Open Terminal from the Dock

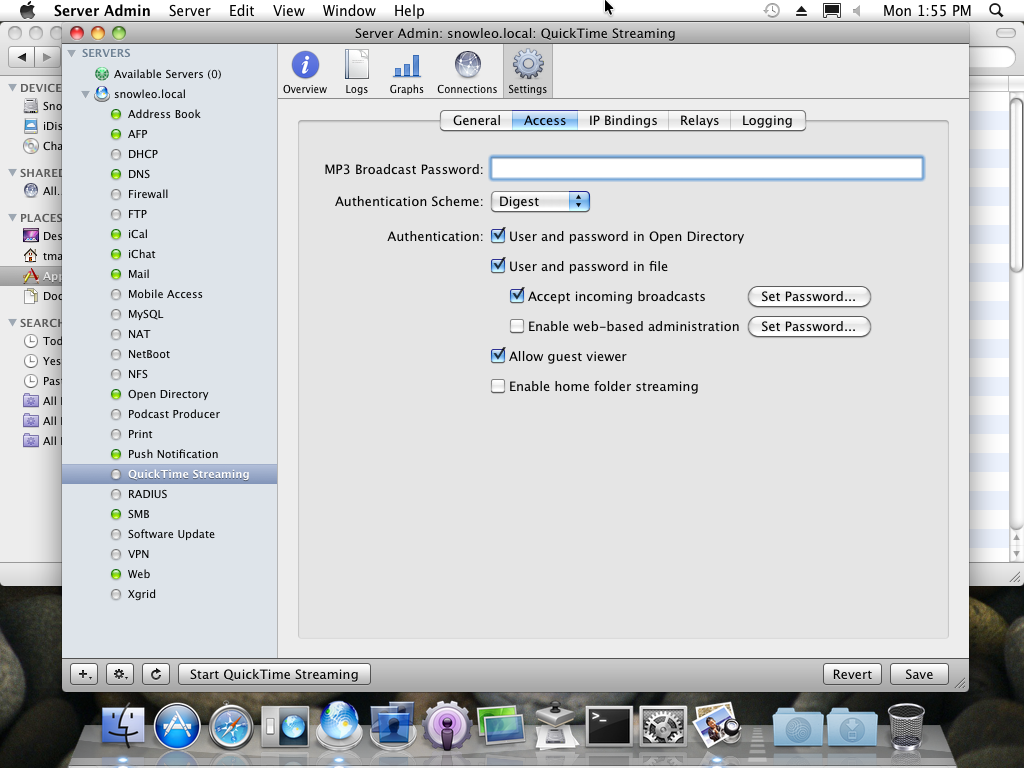pyautogui.click(x=609, y=726)
